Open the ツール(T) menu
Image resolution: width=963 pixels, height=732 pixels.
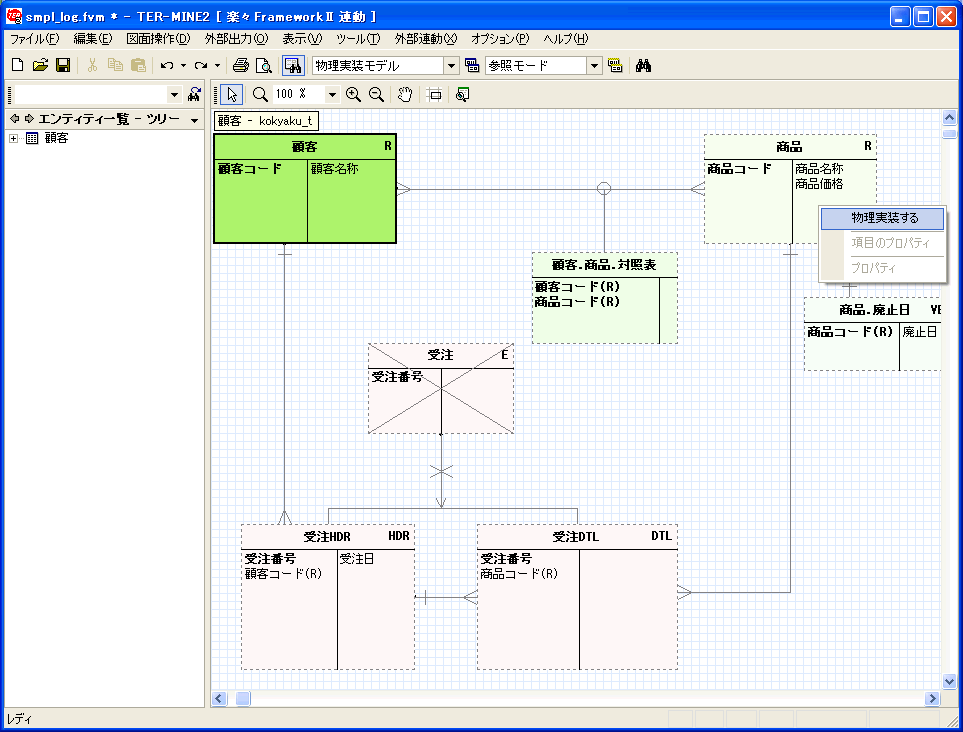[358, 39]
